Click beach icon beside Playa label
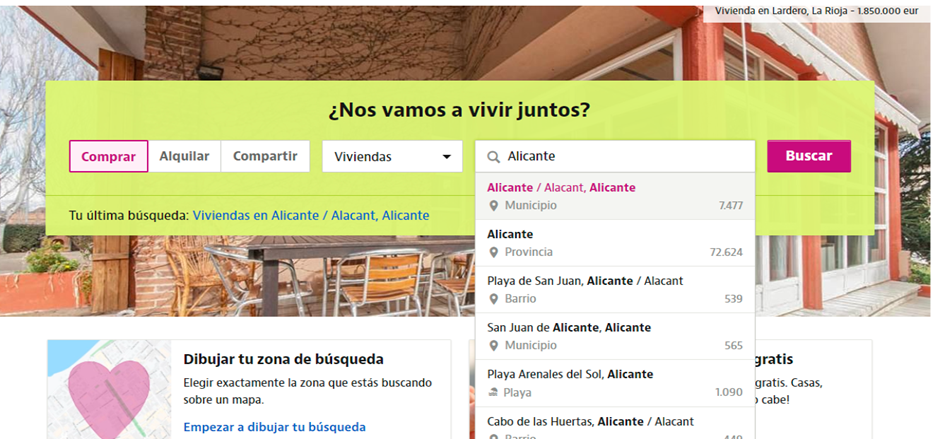The image size is (940, 439). point(493,392)
